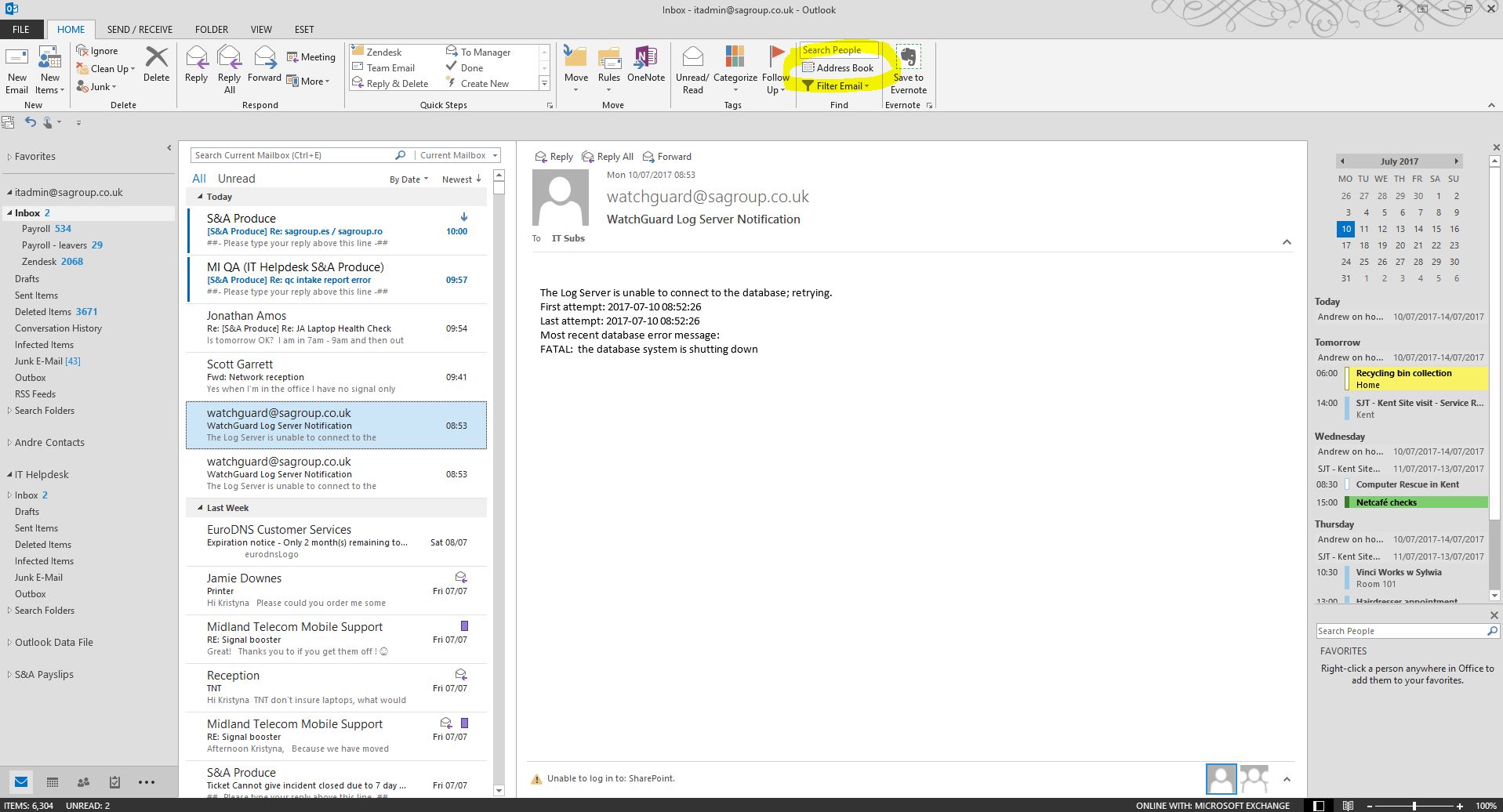Switch to People view icon
Screen dimensions: 1503x812
pyautogui.click(x=83, y=782)
